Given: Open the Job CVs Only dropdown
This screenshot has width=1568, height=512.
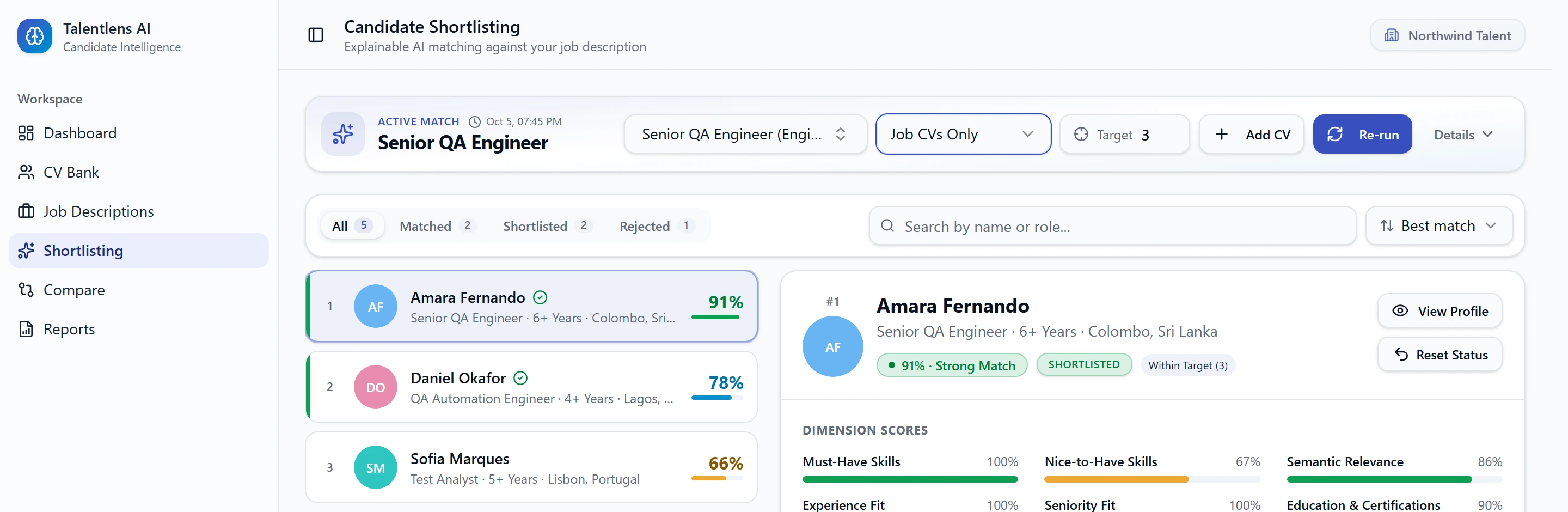Looking at the screenshot, I should (x=963, y=134).
